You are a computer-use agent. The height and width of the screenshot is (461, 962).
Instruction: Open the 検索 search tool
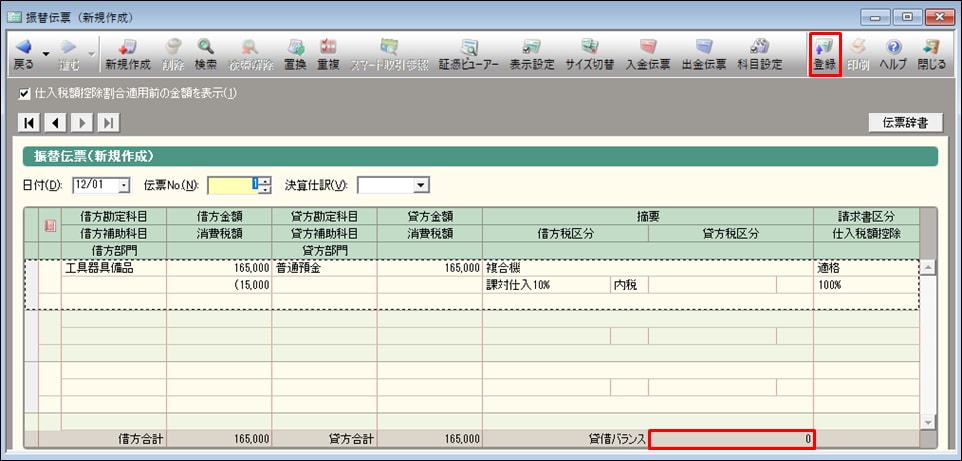(206, 54)
